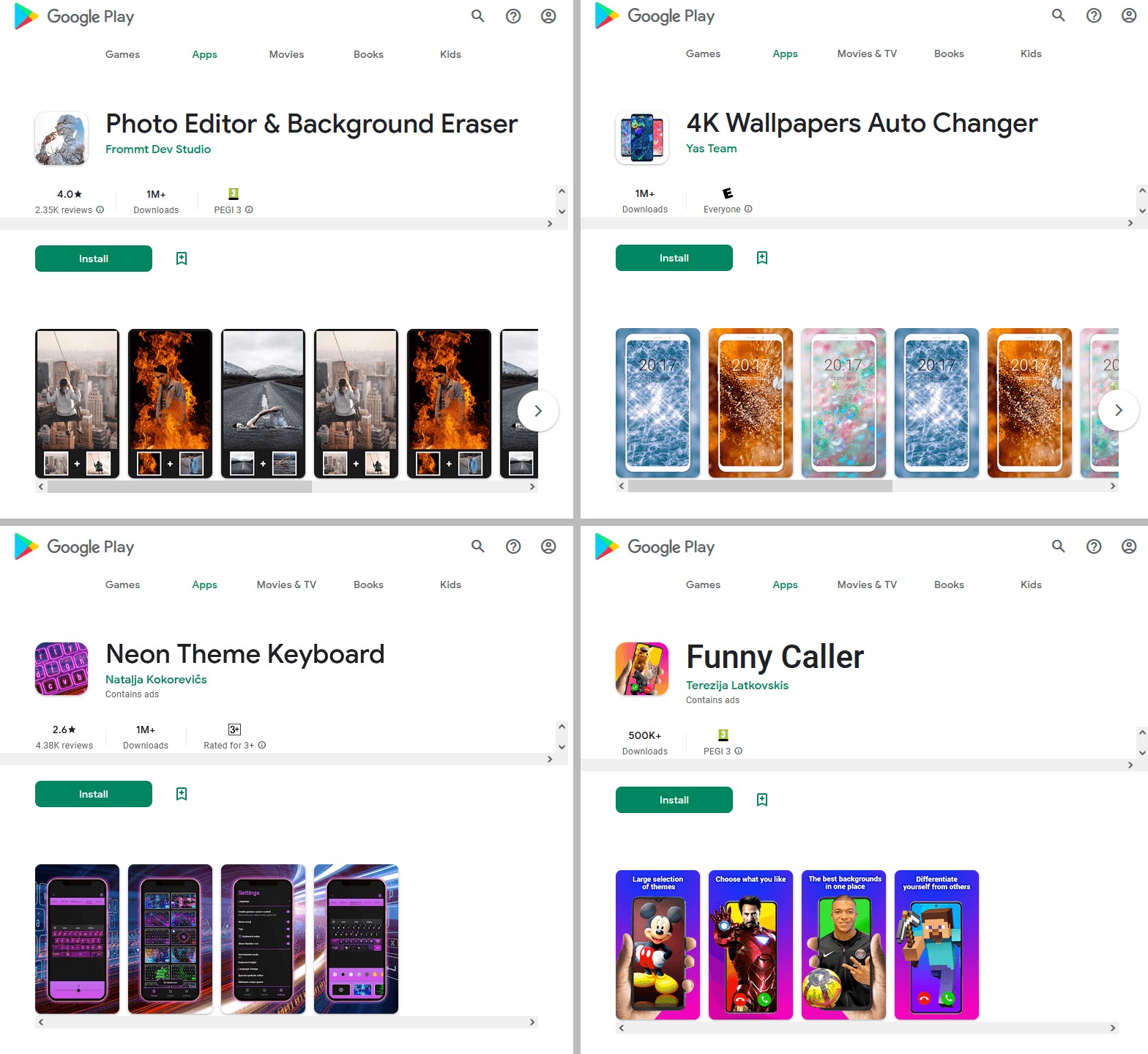The height and width of the screenshot is (1054, 1148).
Task: Open 'Choose what you like' screenshot
Action: point(750,945)
